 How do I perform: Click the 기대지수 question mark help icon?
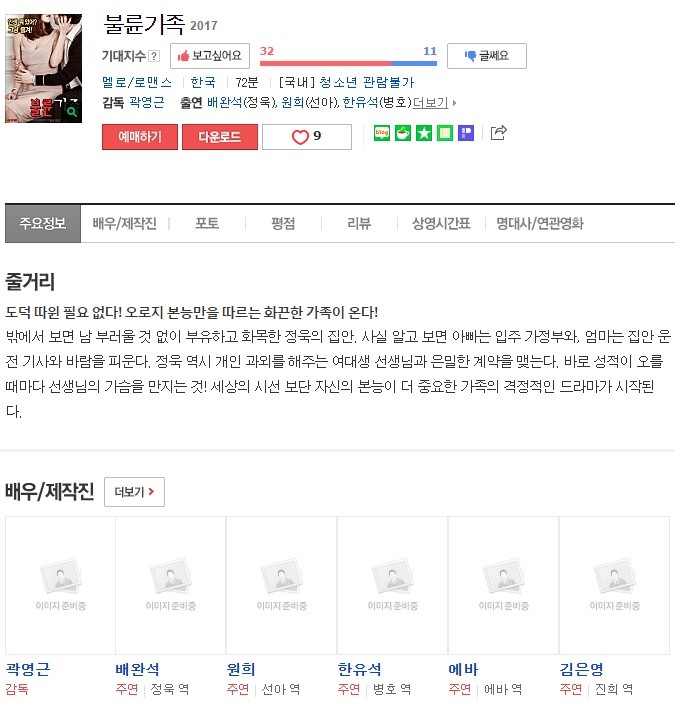pyautogui.click(x=154, y=56)
